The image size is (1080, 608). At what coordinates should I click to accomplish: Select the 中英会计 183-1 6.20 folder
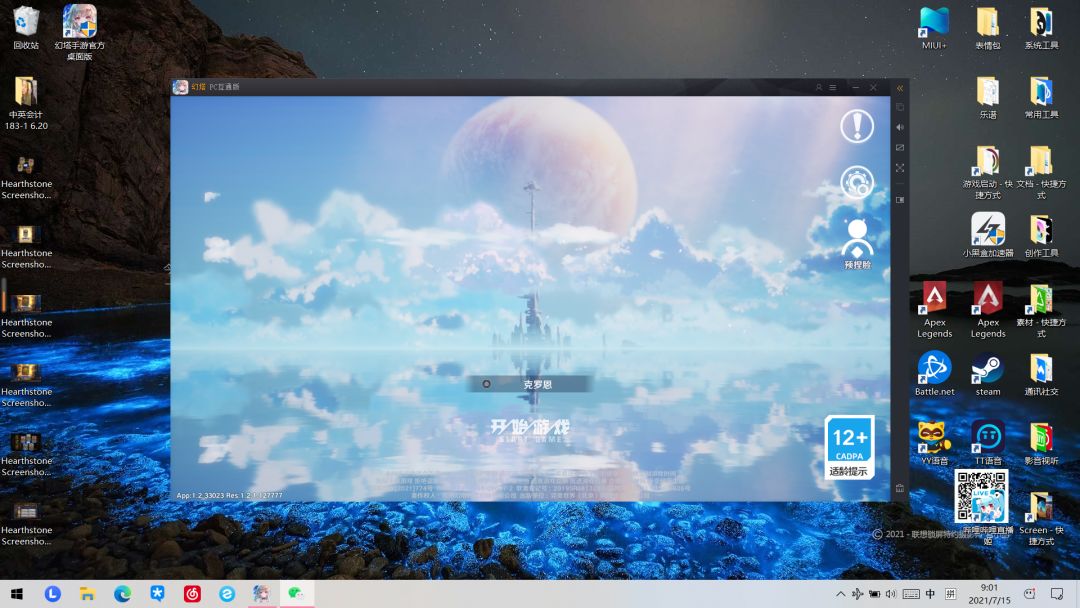[26, 103]
